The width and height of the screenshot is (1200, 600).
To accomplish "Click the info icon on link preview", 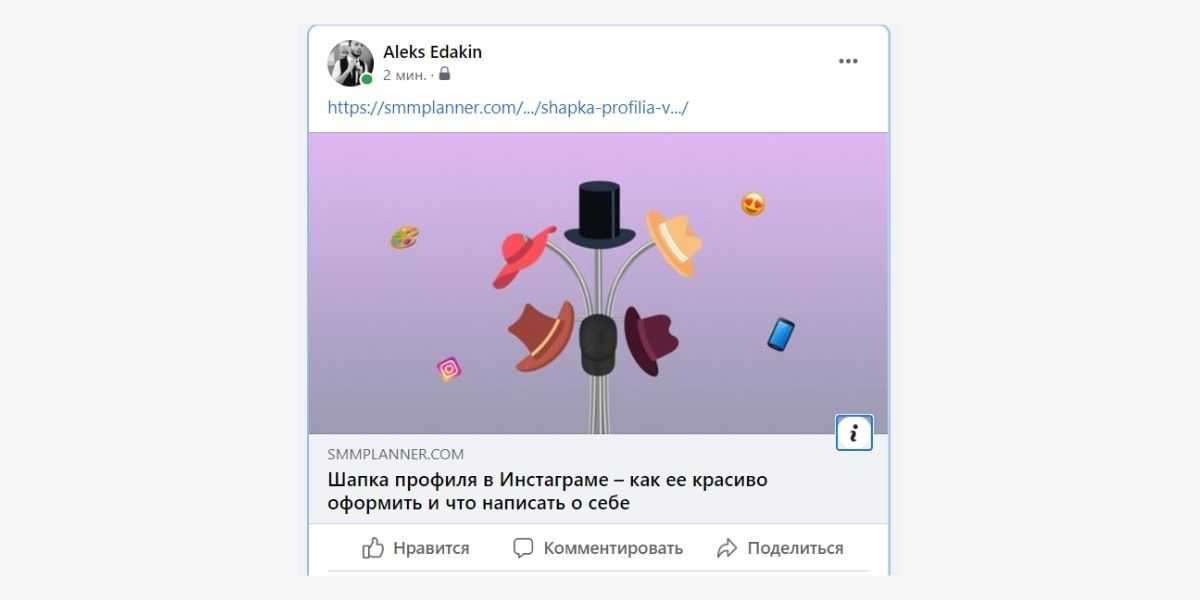I will (854, 433).
